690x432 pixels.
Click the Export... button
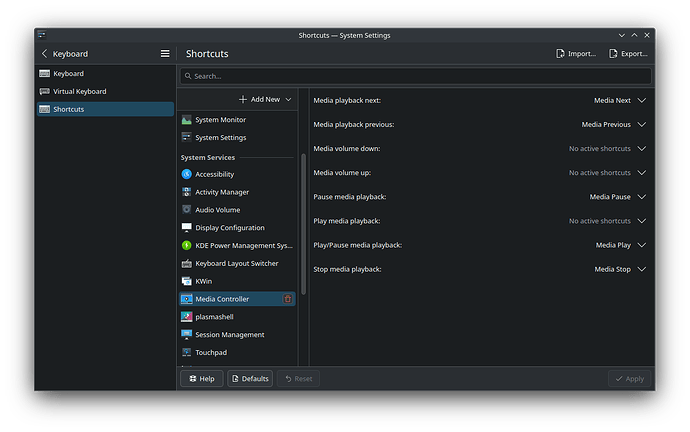[x=628, y=54]
